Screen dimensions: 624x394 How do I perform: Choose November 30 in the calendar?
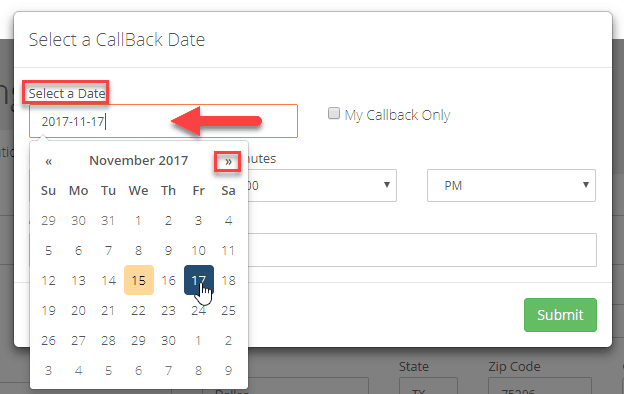tap(168, 340)
